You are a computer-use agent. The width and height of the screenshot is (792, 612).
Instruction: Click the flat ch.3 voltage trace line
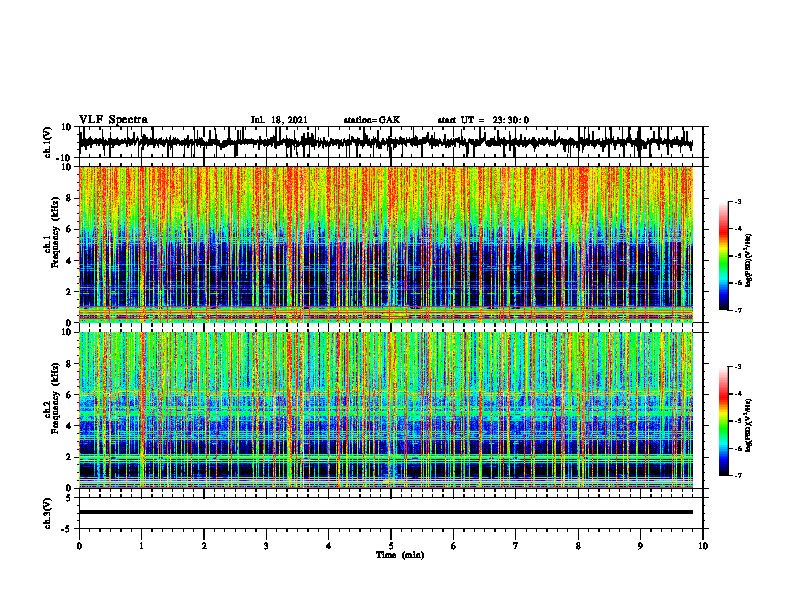click(385, 512)
